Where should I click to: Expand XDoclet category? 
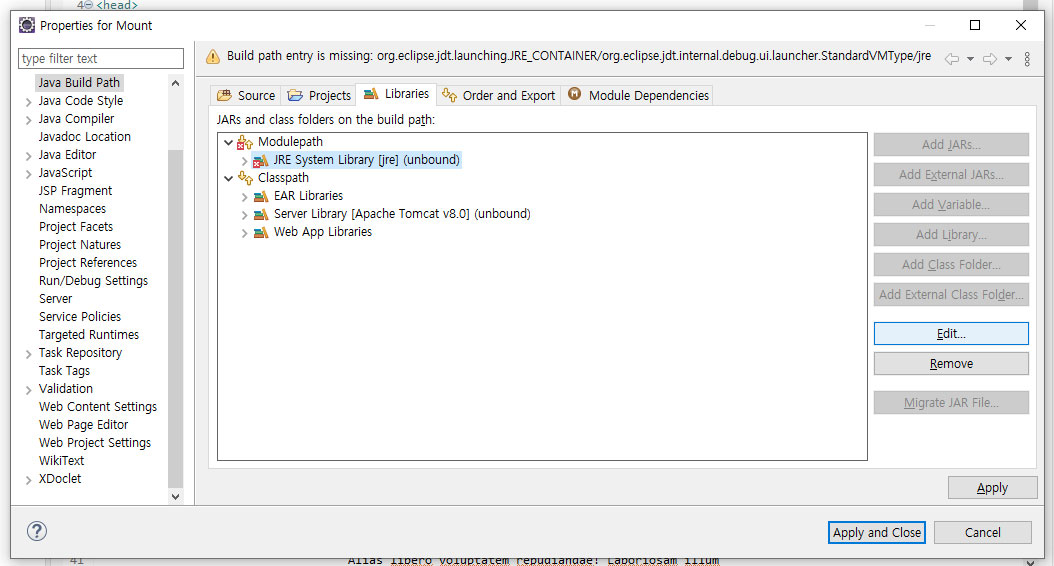(x=28, y=480)
